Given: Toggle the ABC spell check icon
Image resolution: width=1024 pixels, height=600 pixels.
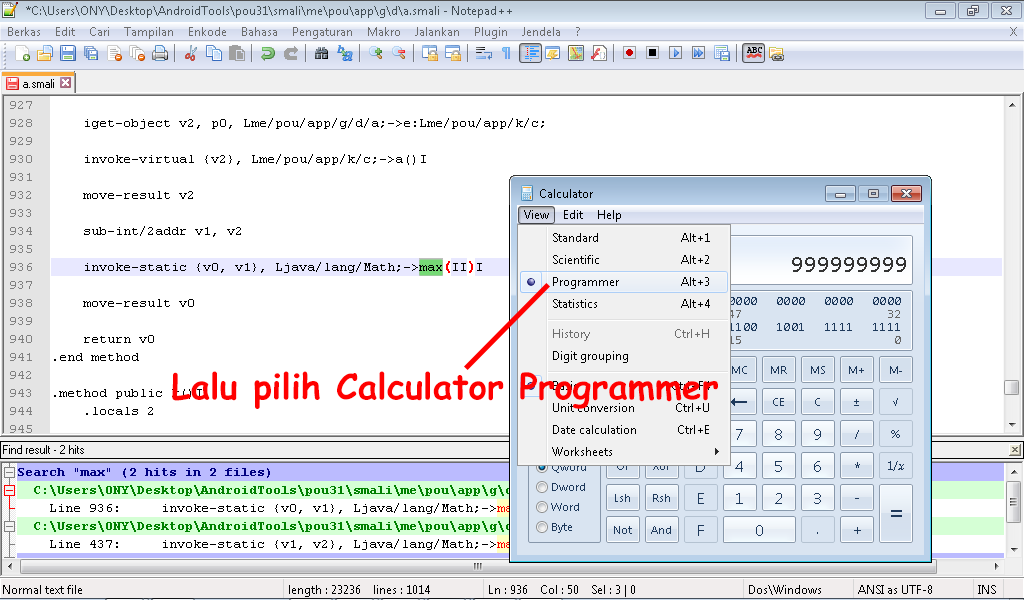Looking at the screenshot, I should click(754, 54).
